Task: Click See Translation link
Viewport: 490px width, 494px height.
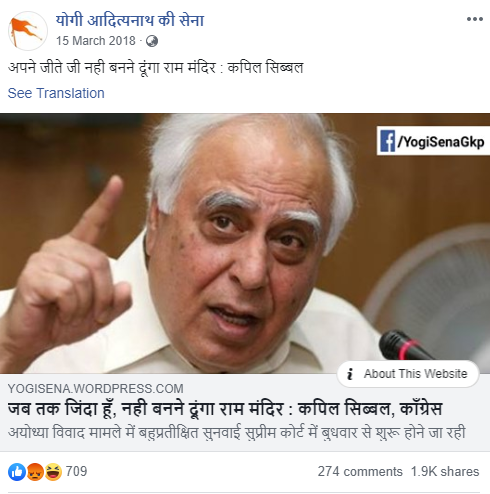Action: [x=56, y=93]
